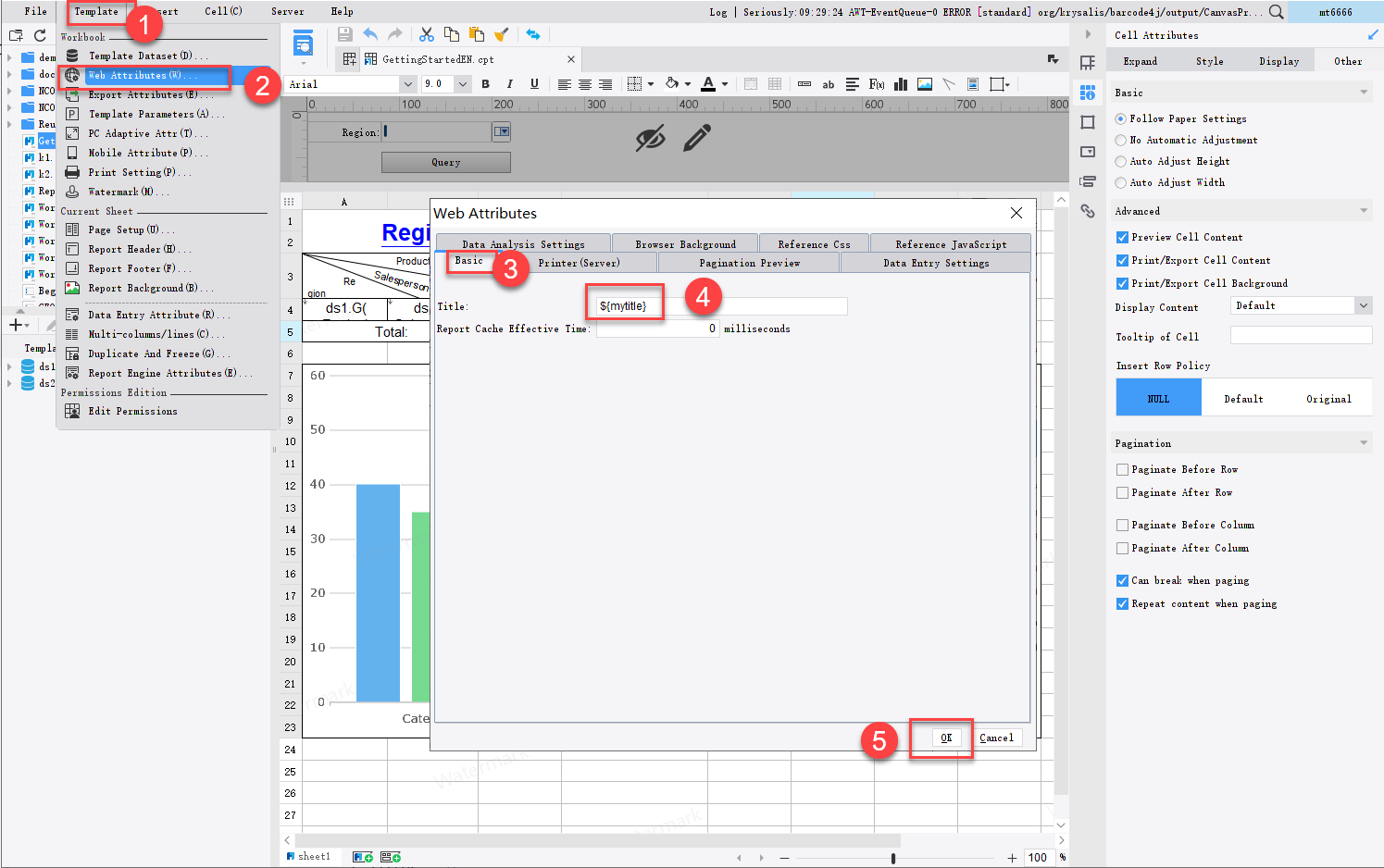Screen dimensions: 1384x868
Task: Open the Server menu
Action: (287, 11)
